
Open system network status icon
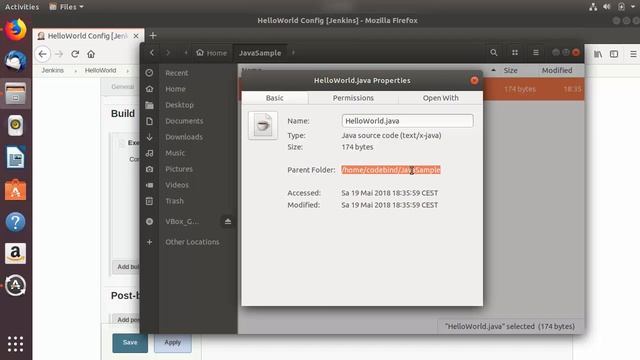[593, 7]
